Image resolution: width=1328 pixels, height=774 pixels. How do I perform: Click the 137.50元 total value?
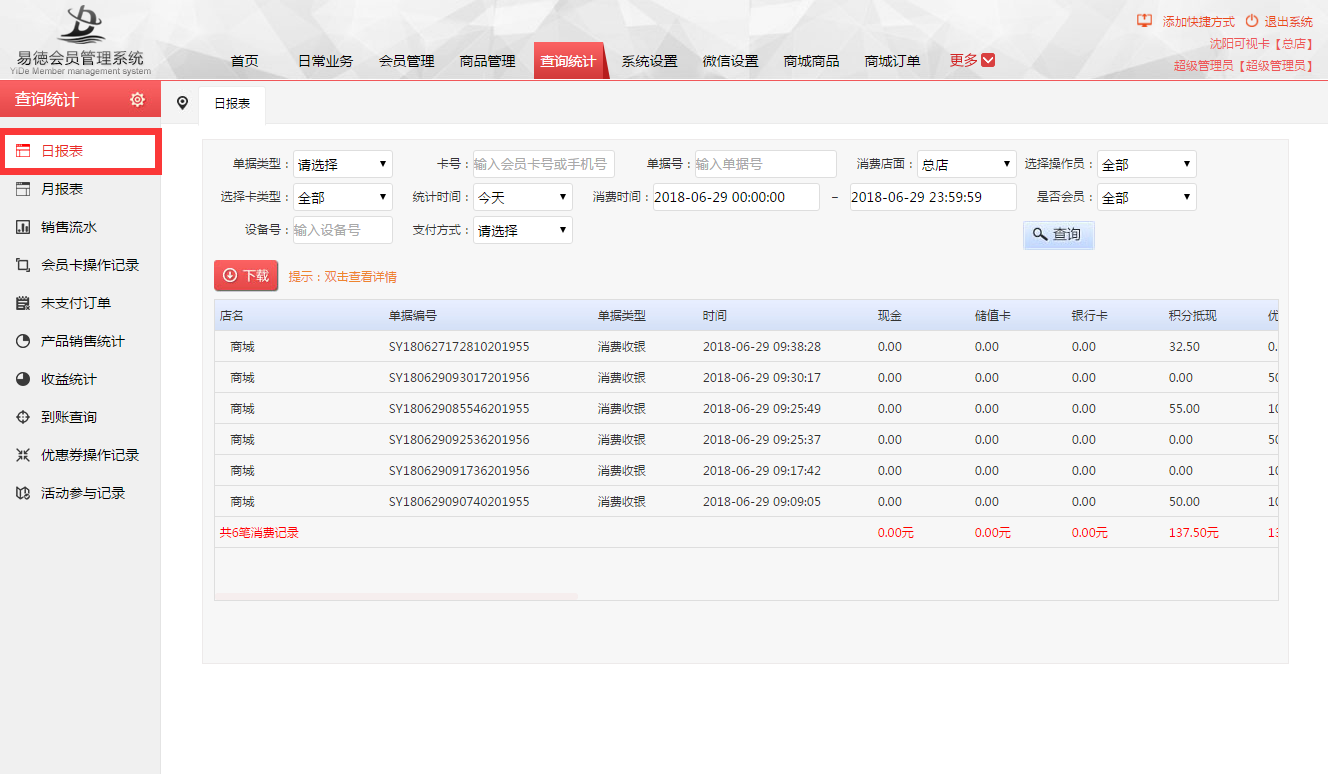click(1193, 533)
